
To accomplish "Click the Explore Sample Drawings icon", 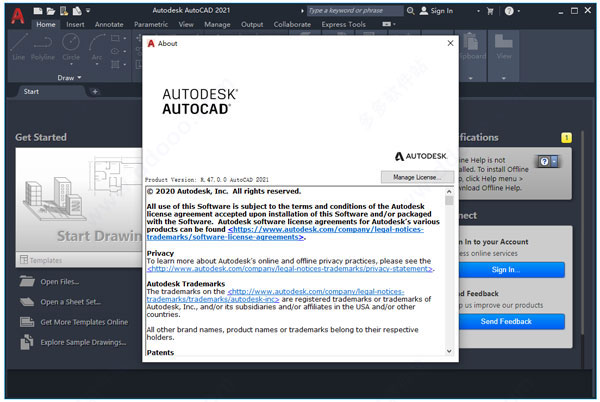I will (x=27, y=342).
